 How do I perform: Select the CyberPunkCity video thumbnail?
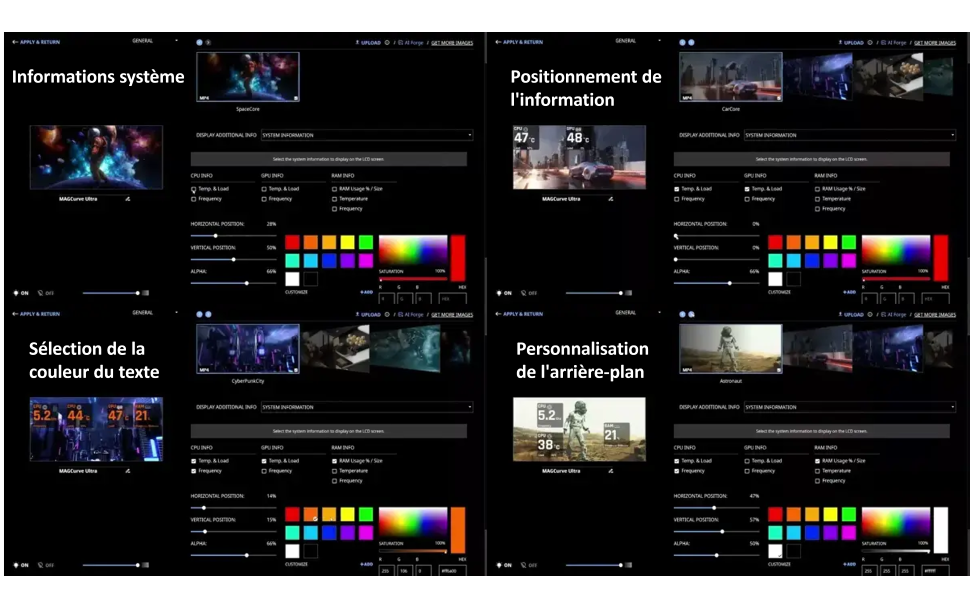247,349
